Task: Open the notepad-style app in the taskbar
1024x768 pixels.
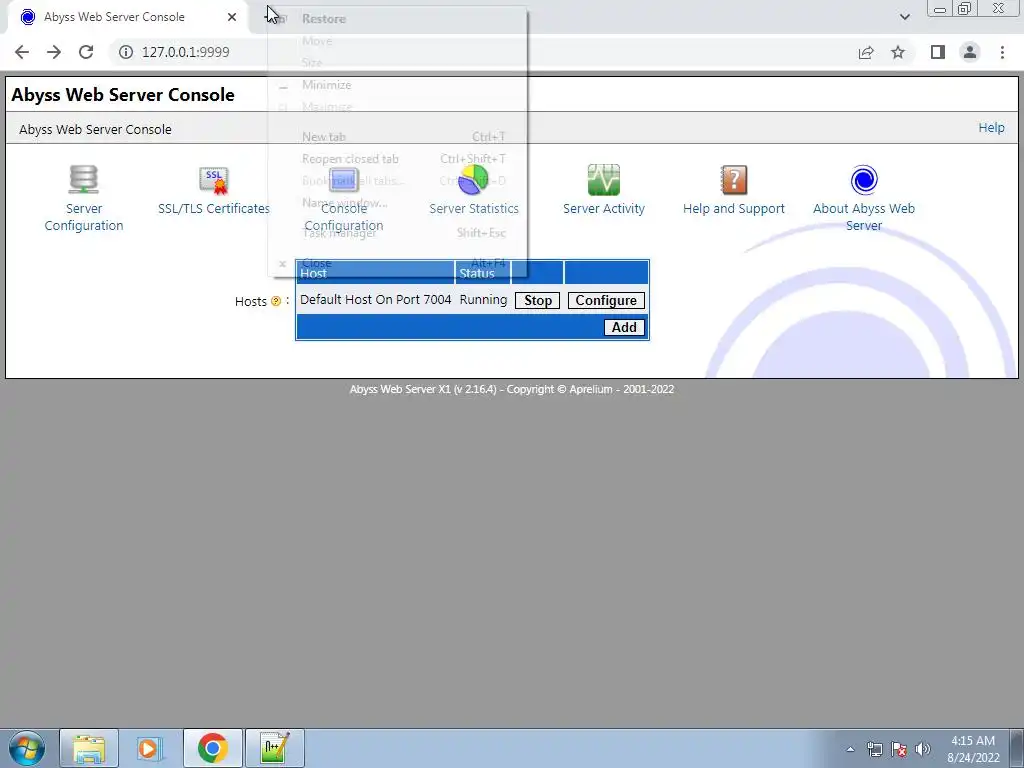Action: [274, 748]
